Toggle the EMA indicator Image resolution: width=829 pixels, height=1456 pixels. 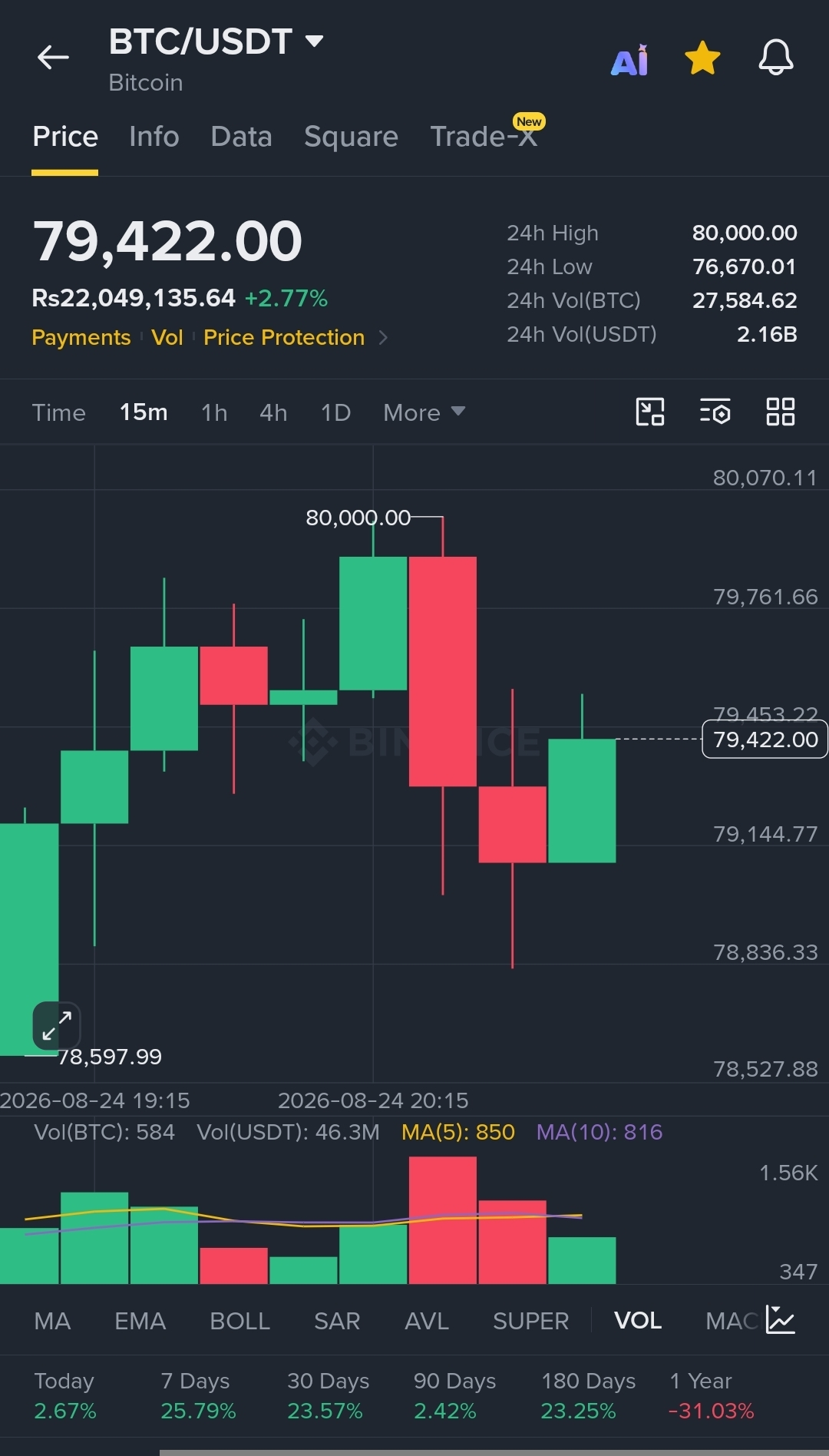click(x=140, y=1321)
